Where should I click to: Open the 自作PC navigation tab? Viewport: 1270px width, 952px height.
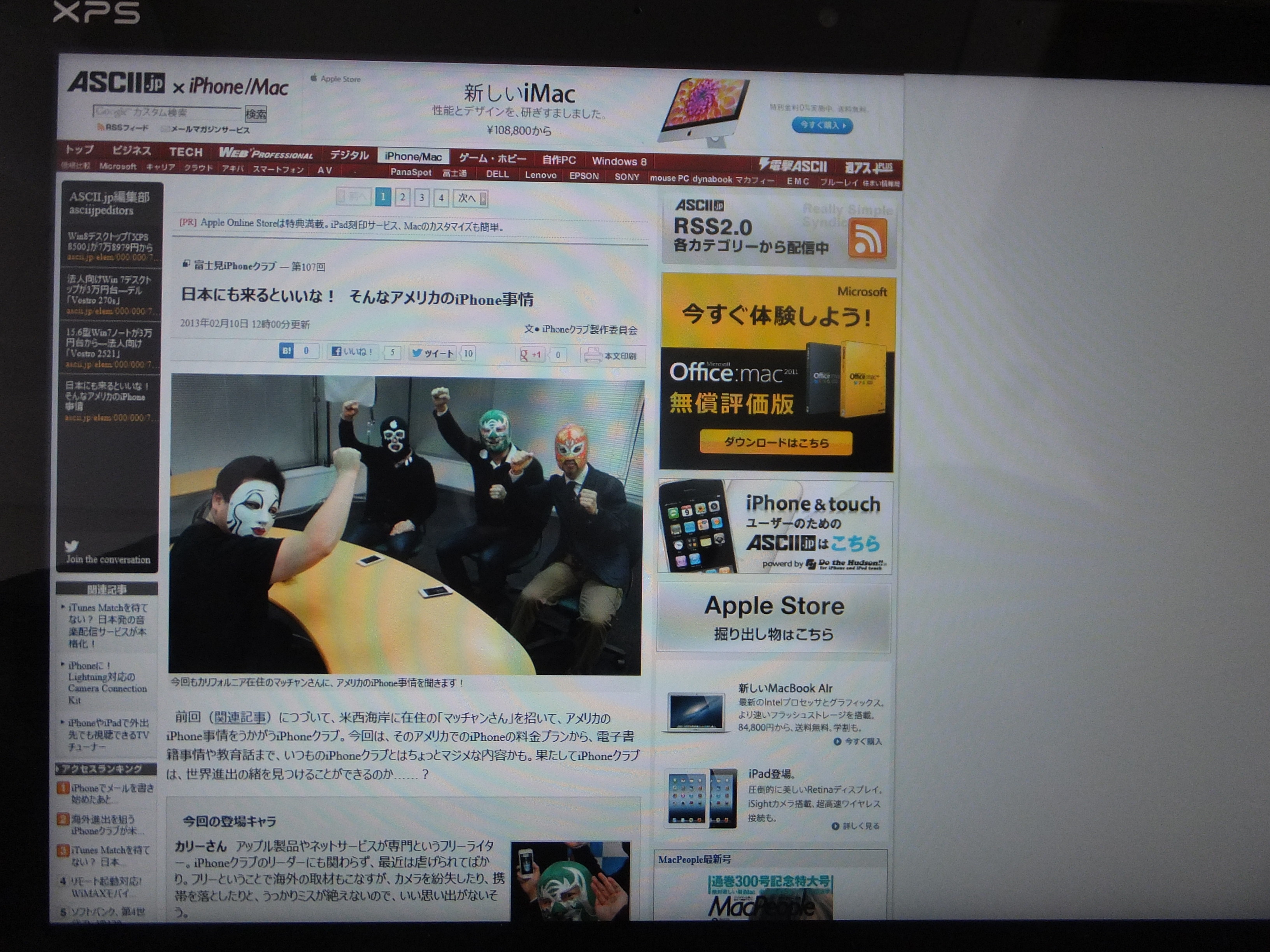point(559,160)
